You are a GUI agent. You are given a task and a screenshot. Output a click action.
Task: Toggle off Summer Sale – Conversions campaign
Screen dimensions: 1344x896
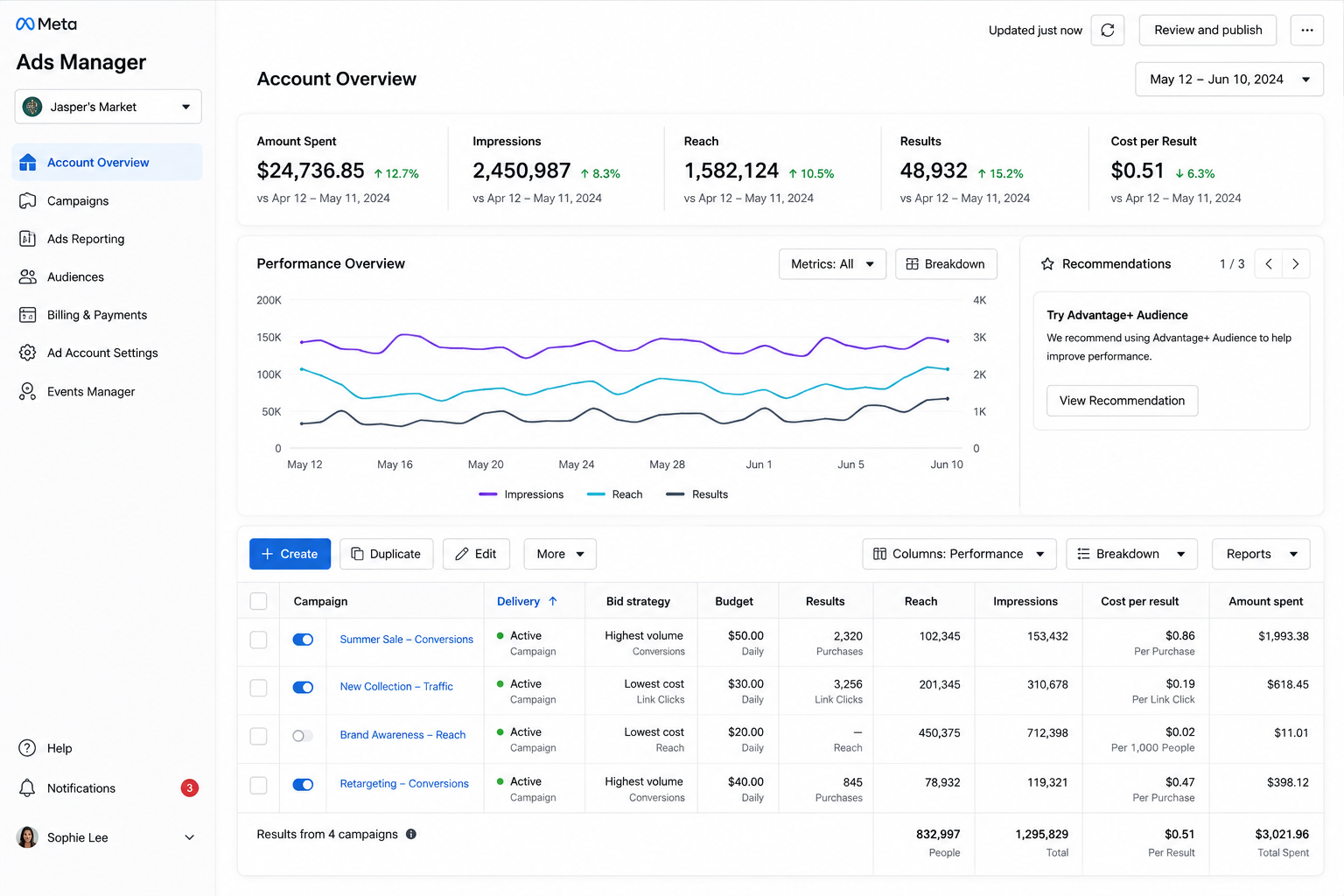point(303,640)
